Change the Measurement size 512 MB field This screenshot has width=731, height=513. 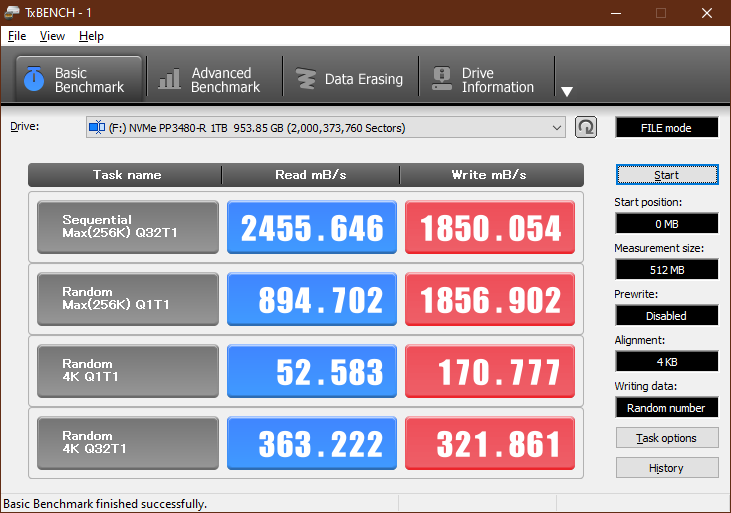[667, 270]
